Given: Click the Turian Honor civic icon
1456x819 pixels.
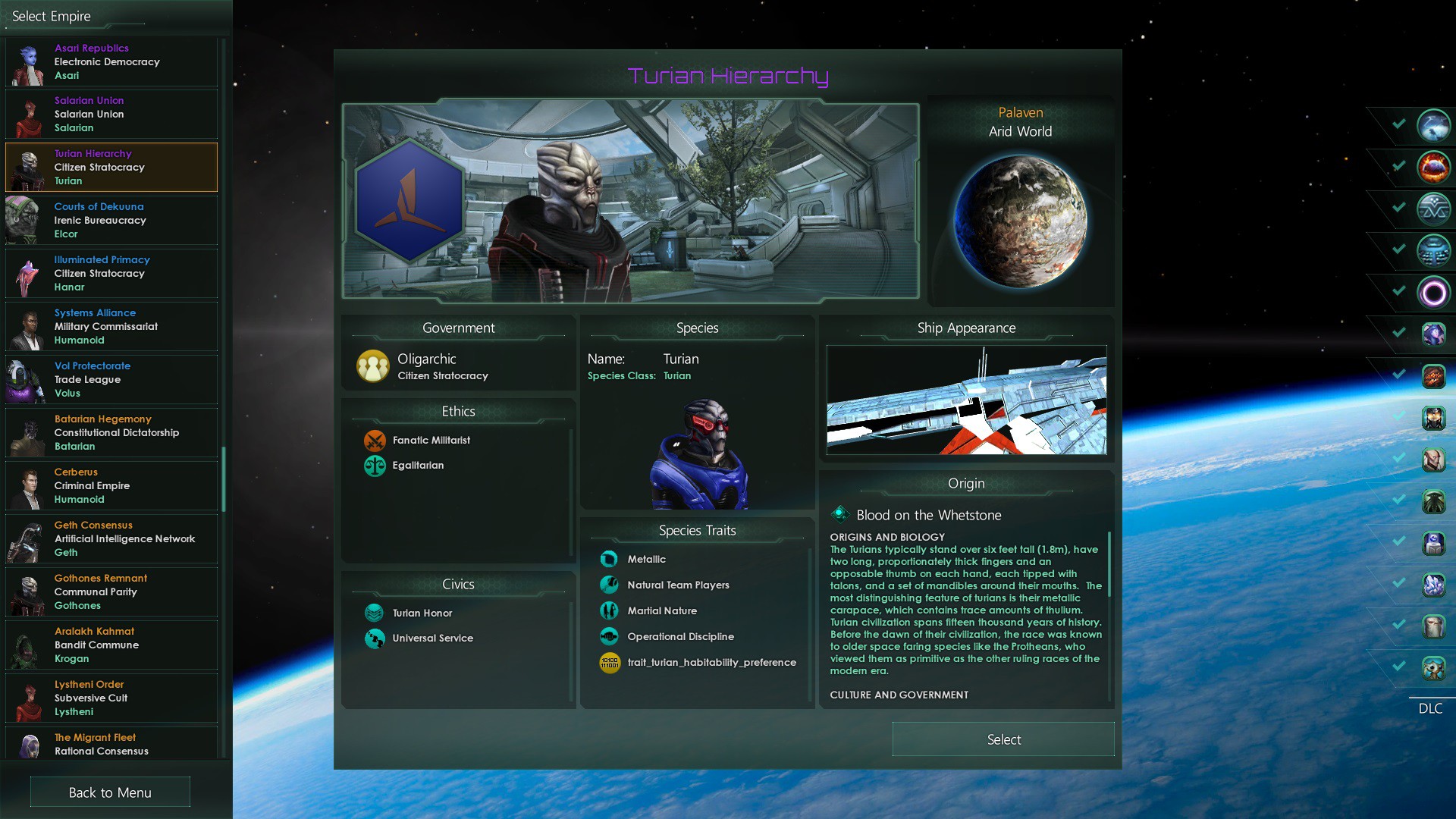Looking at the screenshot, I should 374,611.
